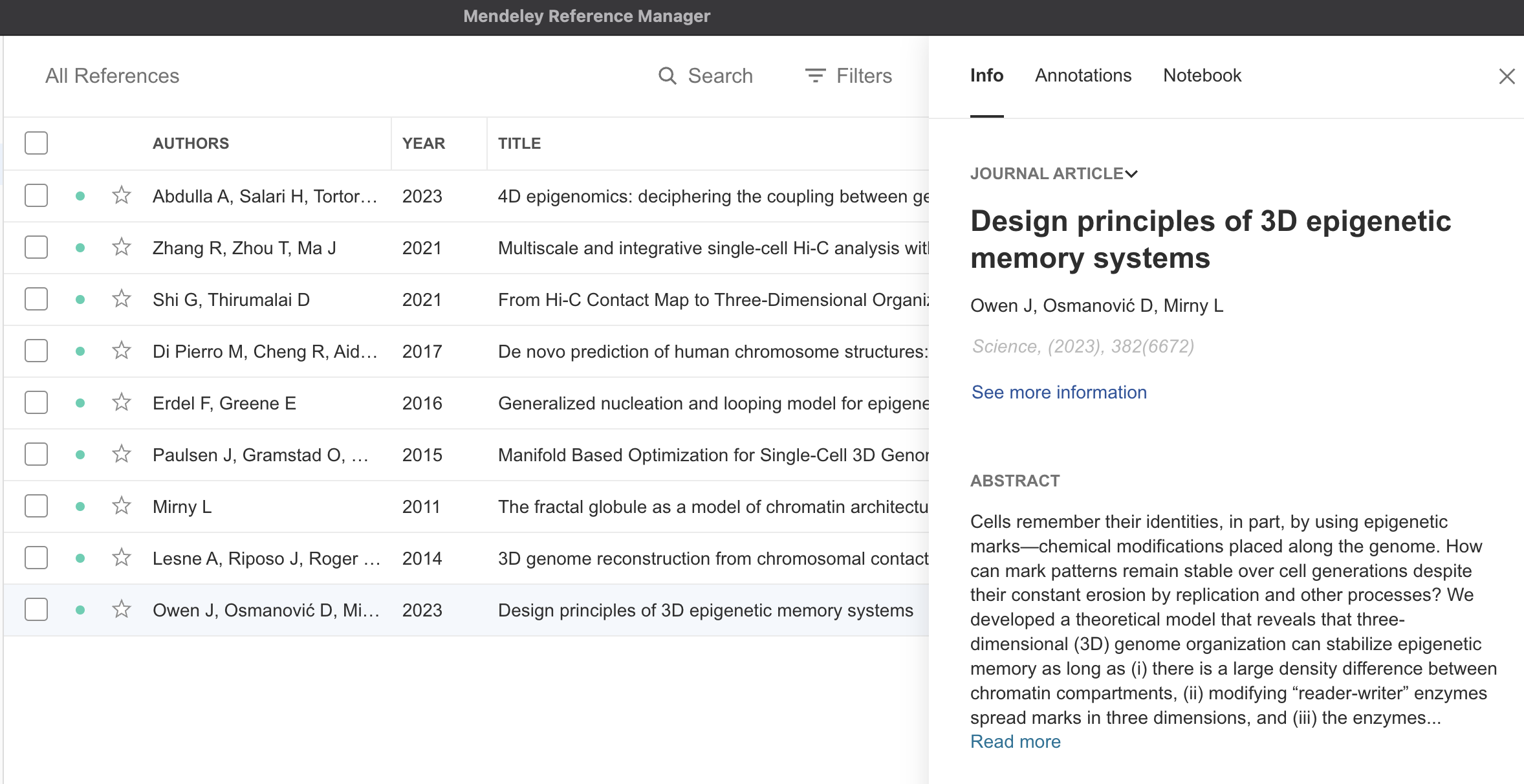This screenshot has height=784, width=1524.
Task: Check the select-all references checkbox
Action: point(36,143)
